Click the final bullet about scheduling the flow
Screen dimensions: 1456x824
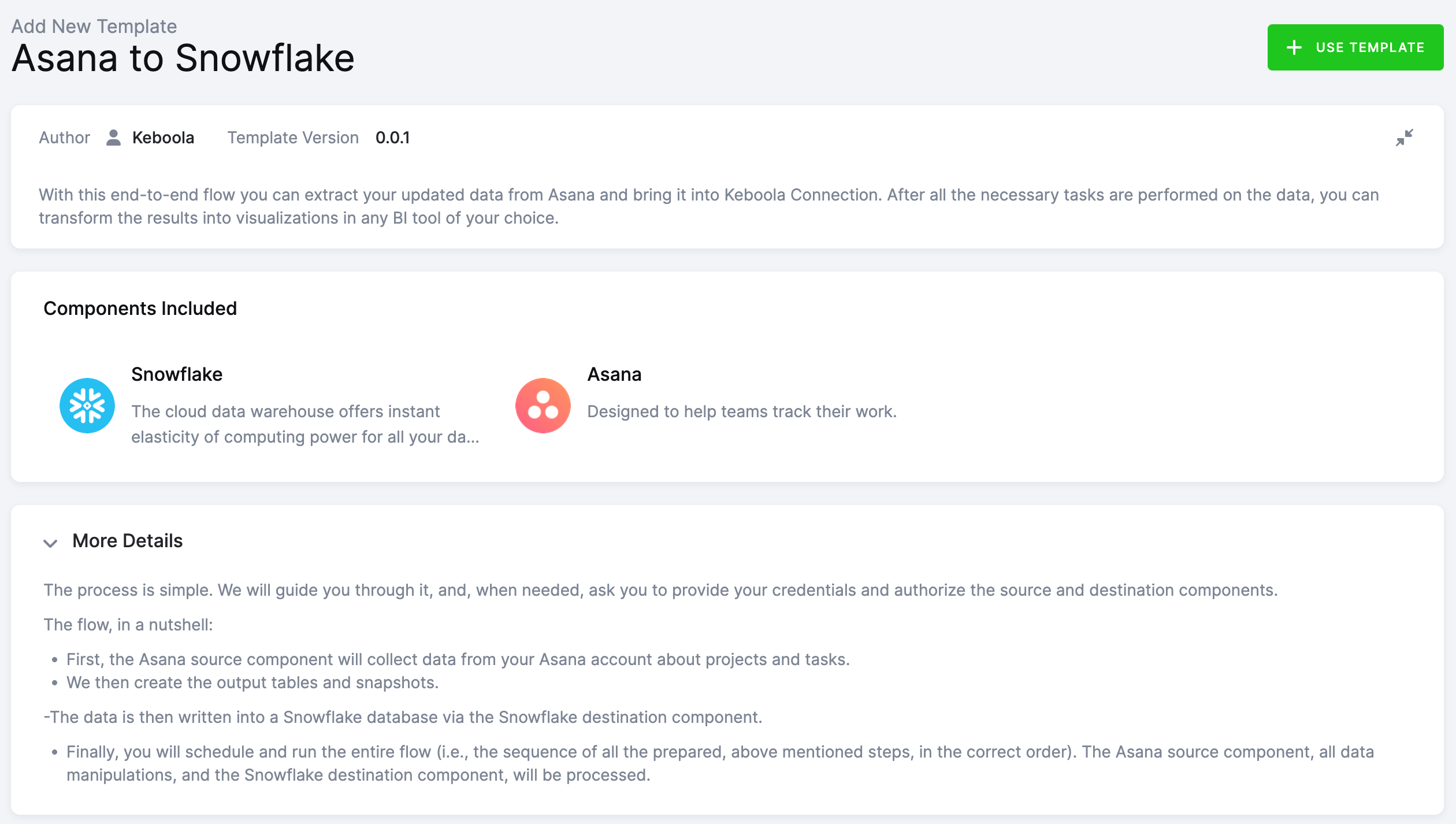click(x=719, y=763)
